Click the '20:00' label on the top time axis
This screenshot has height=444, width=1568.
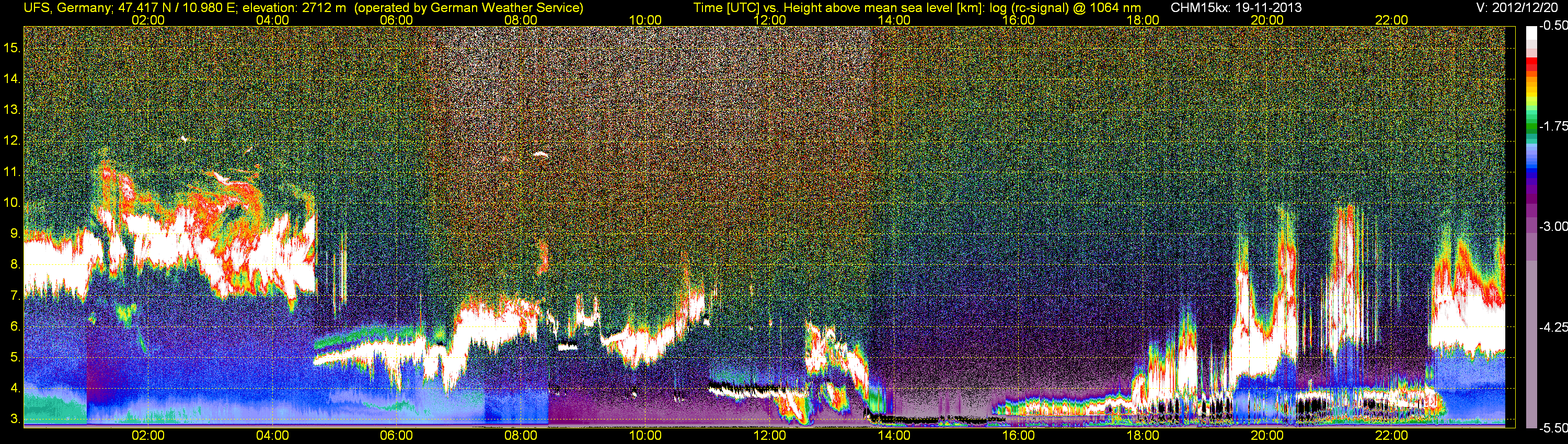pos(1267,20)
